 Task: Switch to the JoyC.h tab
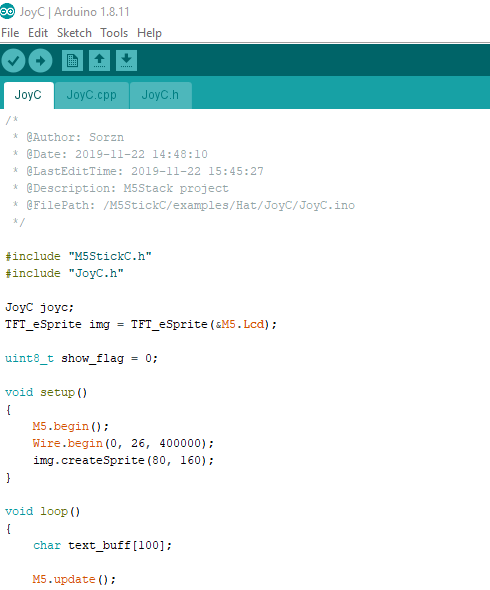point(160,95)
